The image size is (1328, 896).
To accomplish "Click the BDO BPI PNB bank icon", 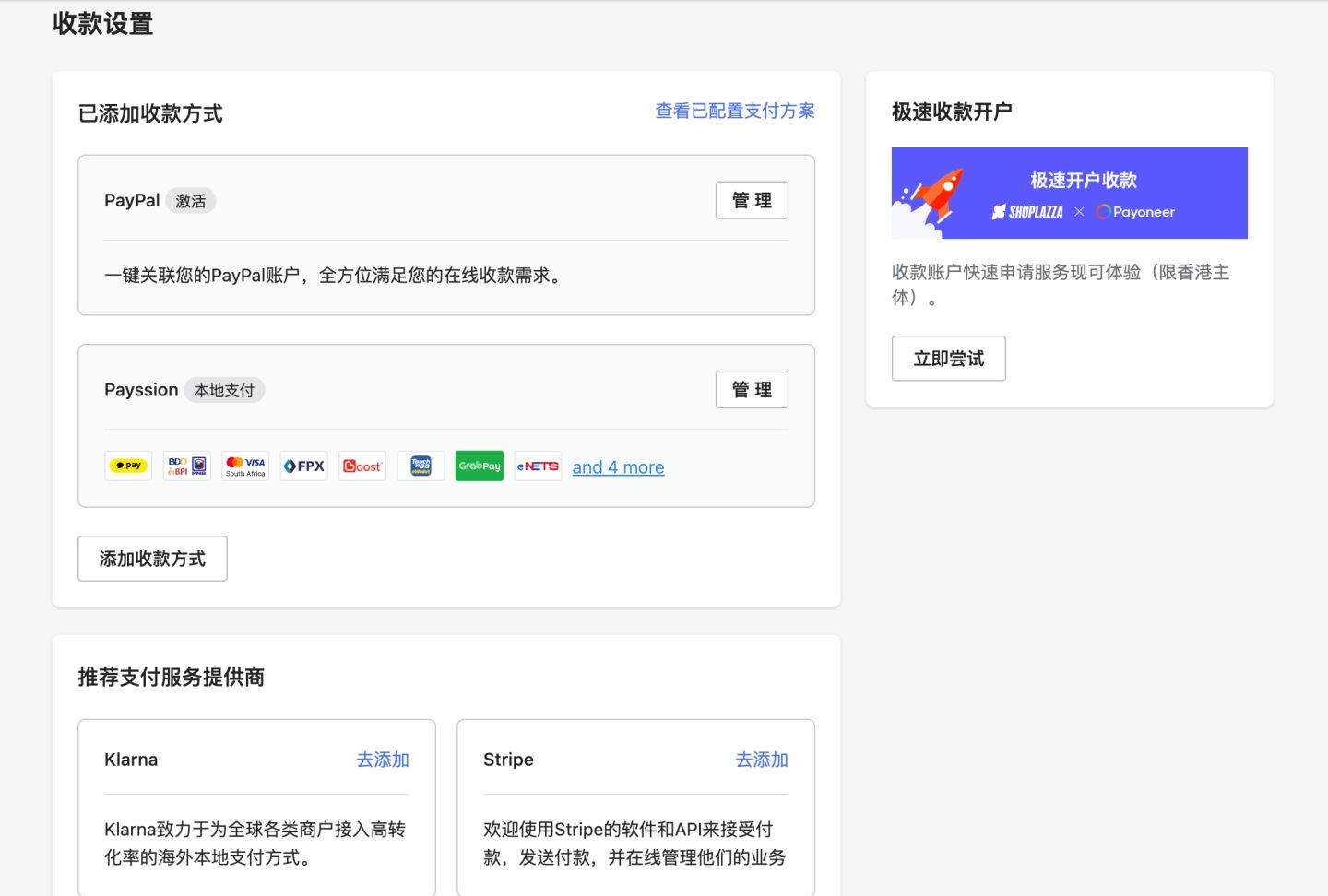I will click(187, 466).
